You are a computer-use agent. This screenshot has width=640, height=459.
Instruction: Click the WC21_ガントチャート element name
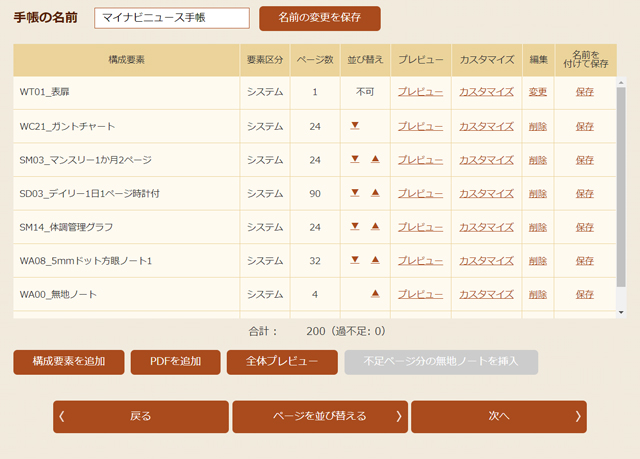coord(67,126)
